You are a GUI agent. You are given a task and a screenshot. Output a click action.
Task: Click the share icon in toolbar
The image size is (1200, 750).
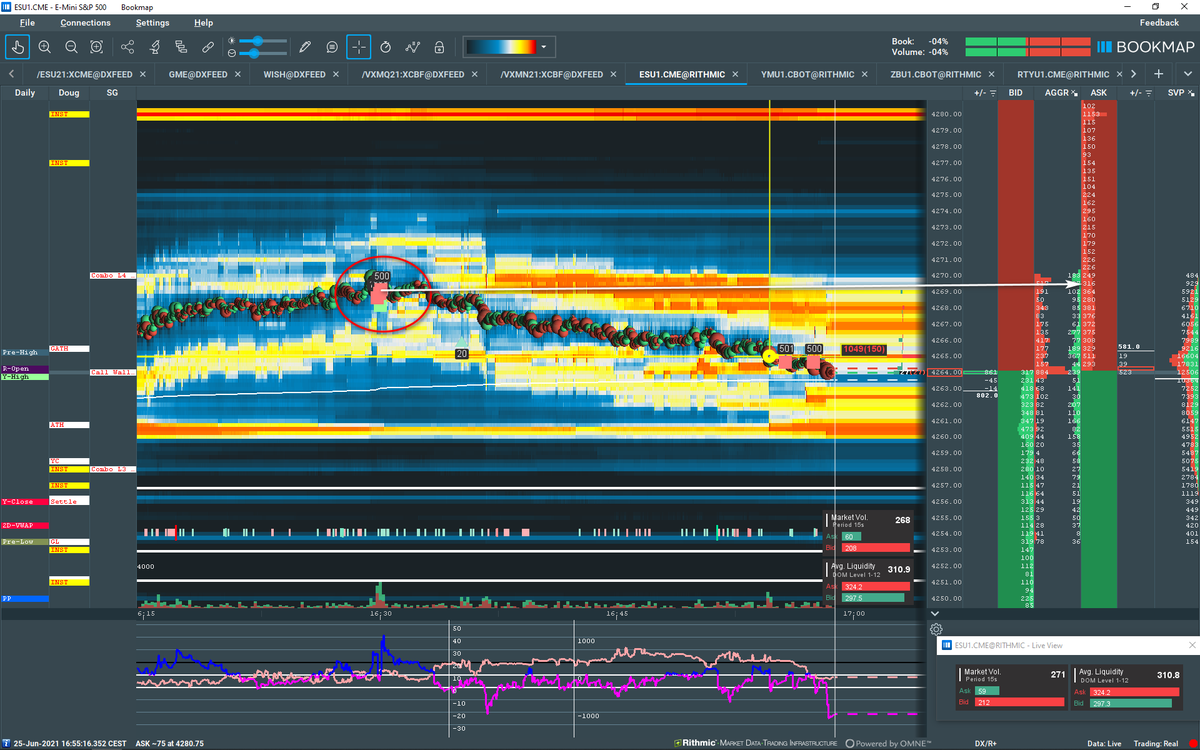128,46
